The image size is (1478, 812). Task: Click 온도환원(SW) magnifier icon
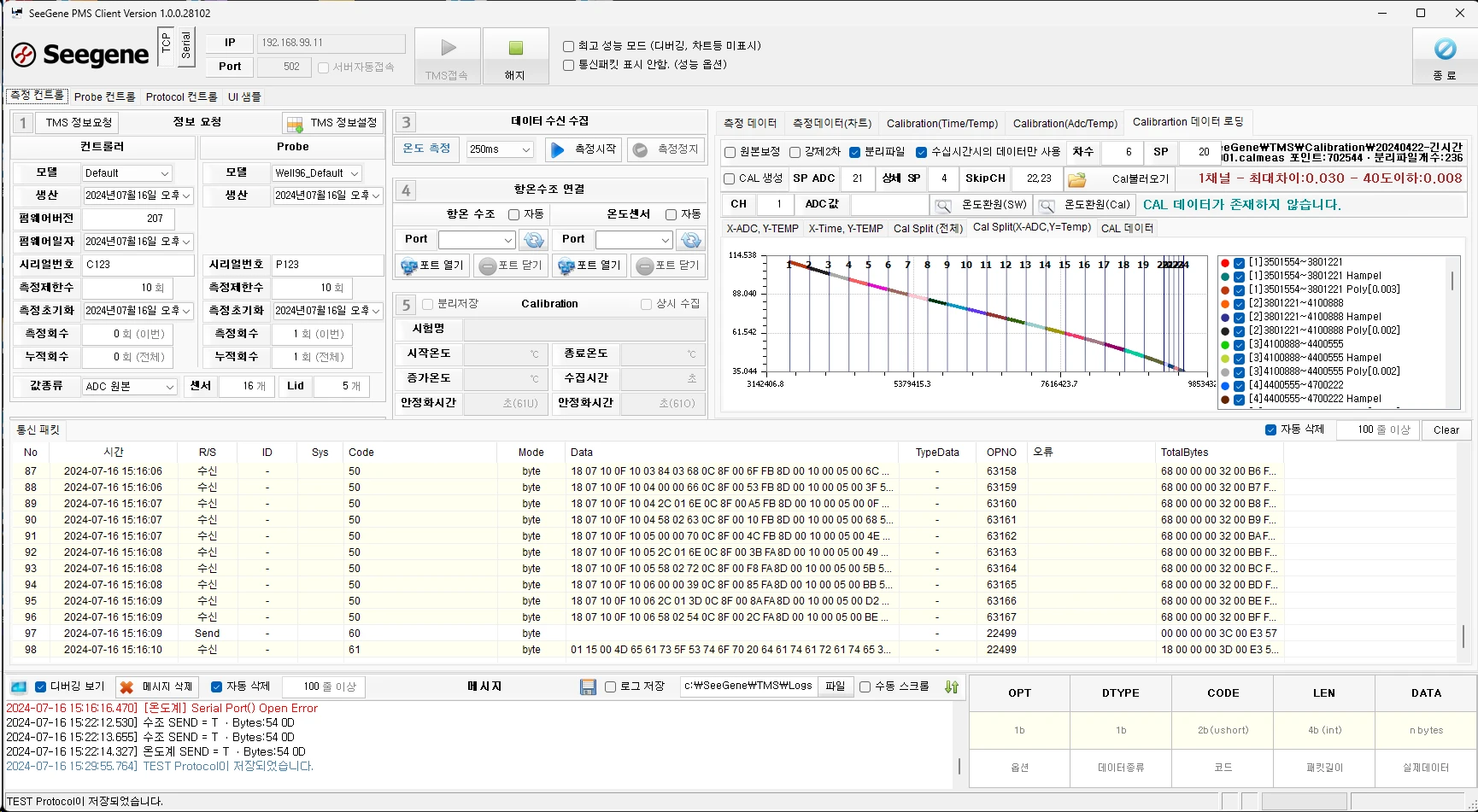pos(942,205)
